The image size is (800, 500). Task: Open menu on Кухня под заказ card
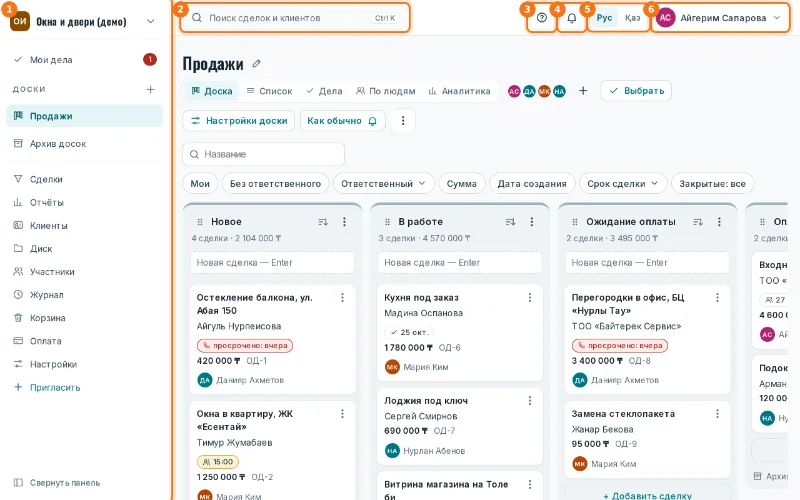tap(530, 297)
